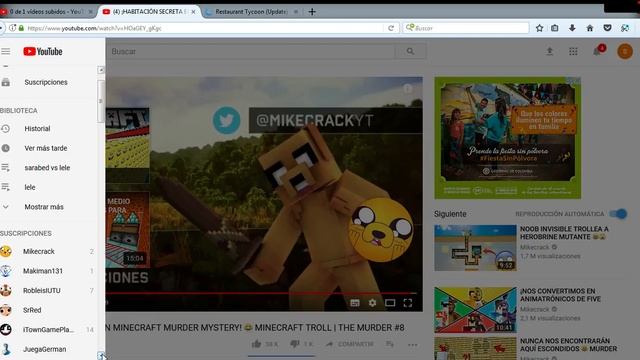Open the 'lele' playlist
The image size is (640, 360).
point(30,187)
